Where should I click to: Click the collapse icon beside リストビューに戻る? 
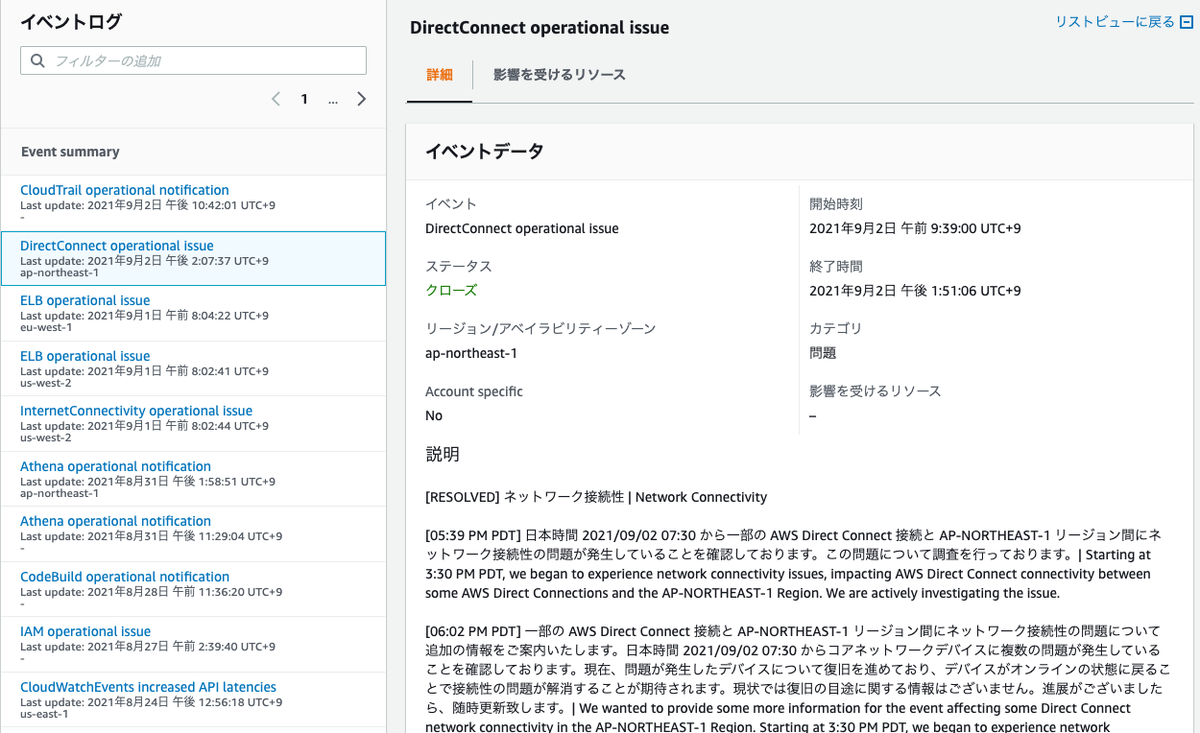[x=1187, y=22]
